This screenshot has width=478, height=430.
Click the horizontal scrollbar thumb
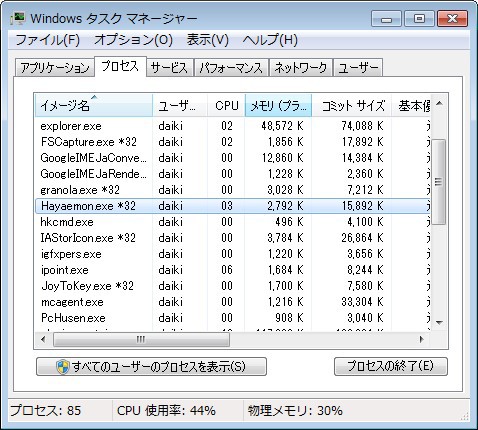click(x=141, y=340)
